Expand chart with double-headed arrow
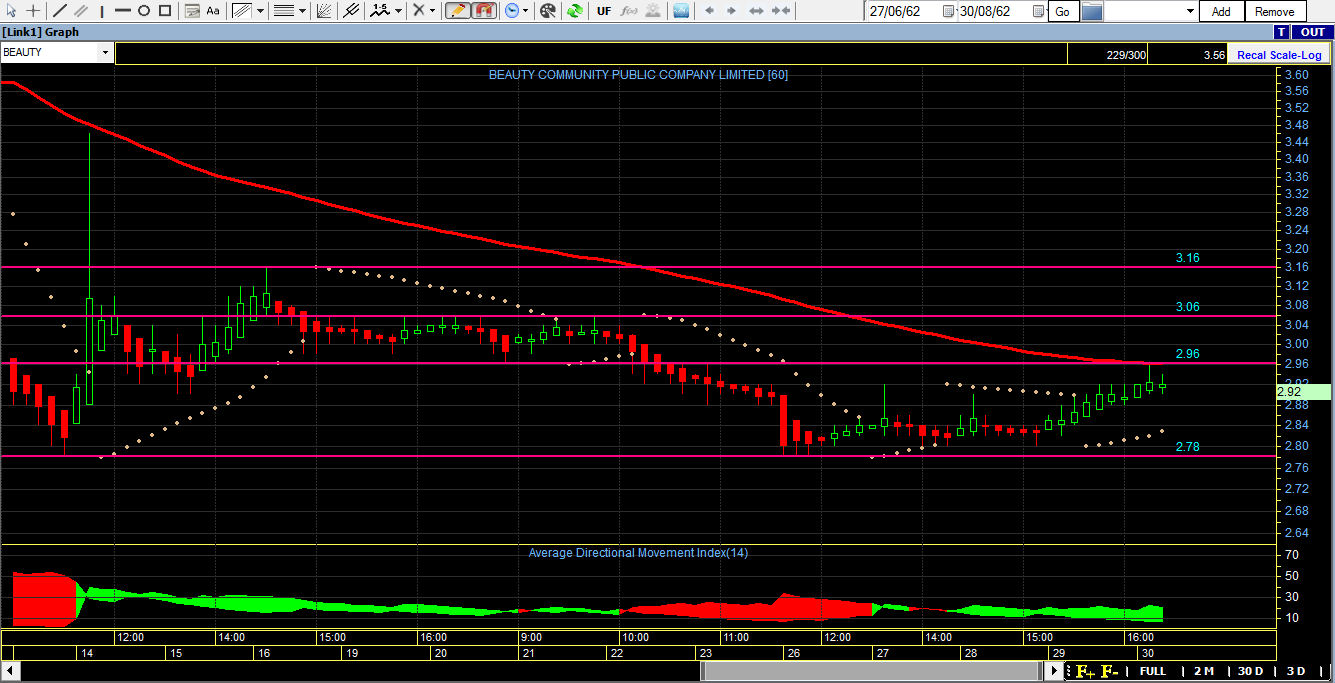The height and width of the screenshot is (683, 1335). click(756, 11)
